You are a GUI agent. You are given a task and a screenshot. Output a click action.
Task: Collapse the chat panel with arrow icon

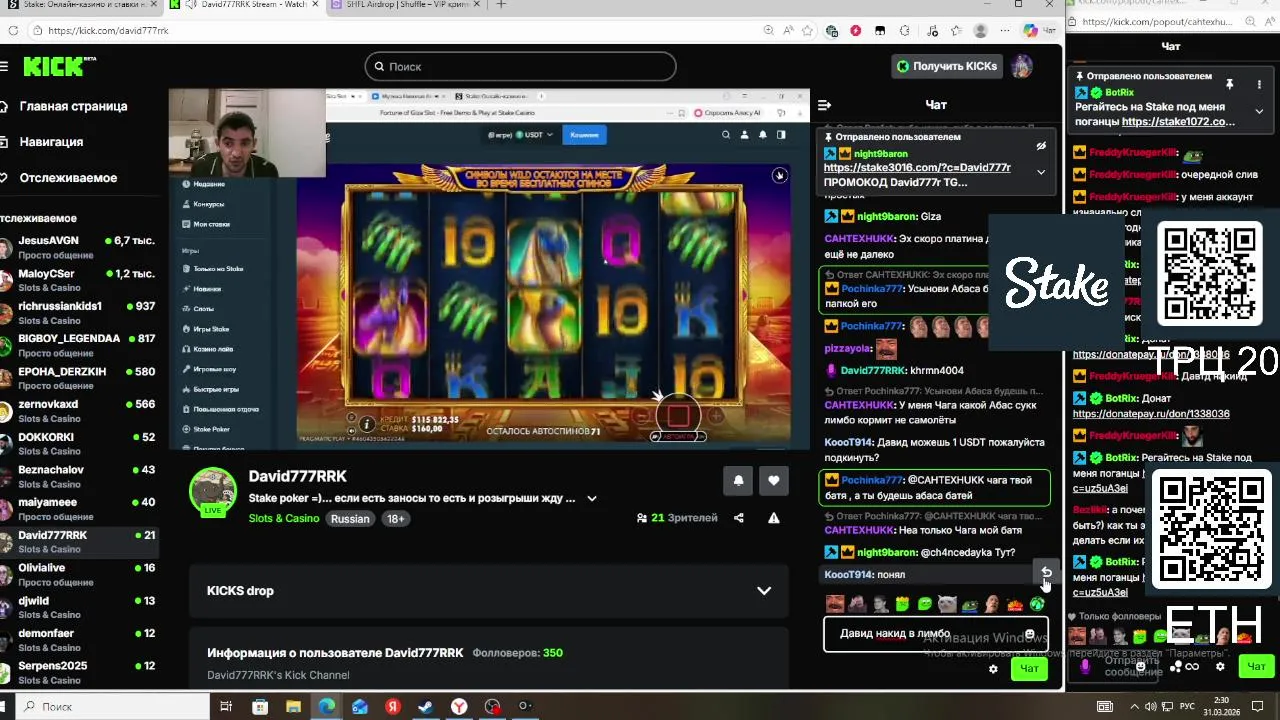click(x=824, y=105)
